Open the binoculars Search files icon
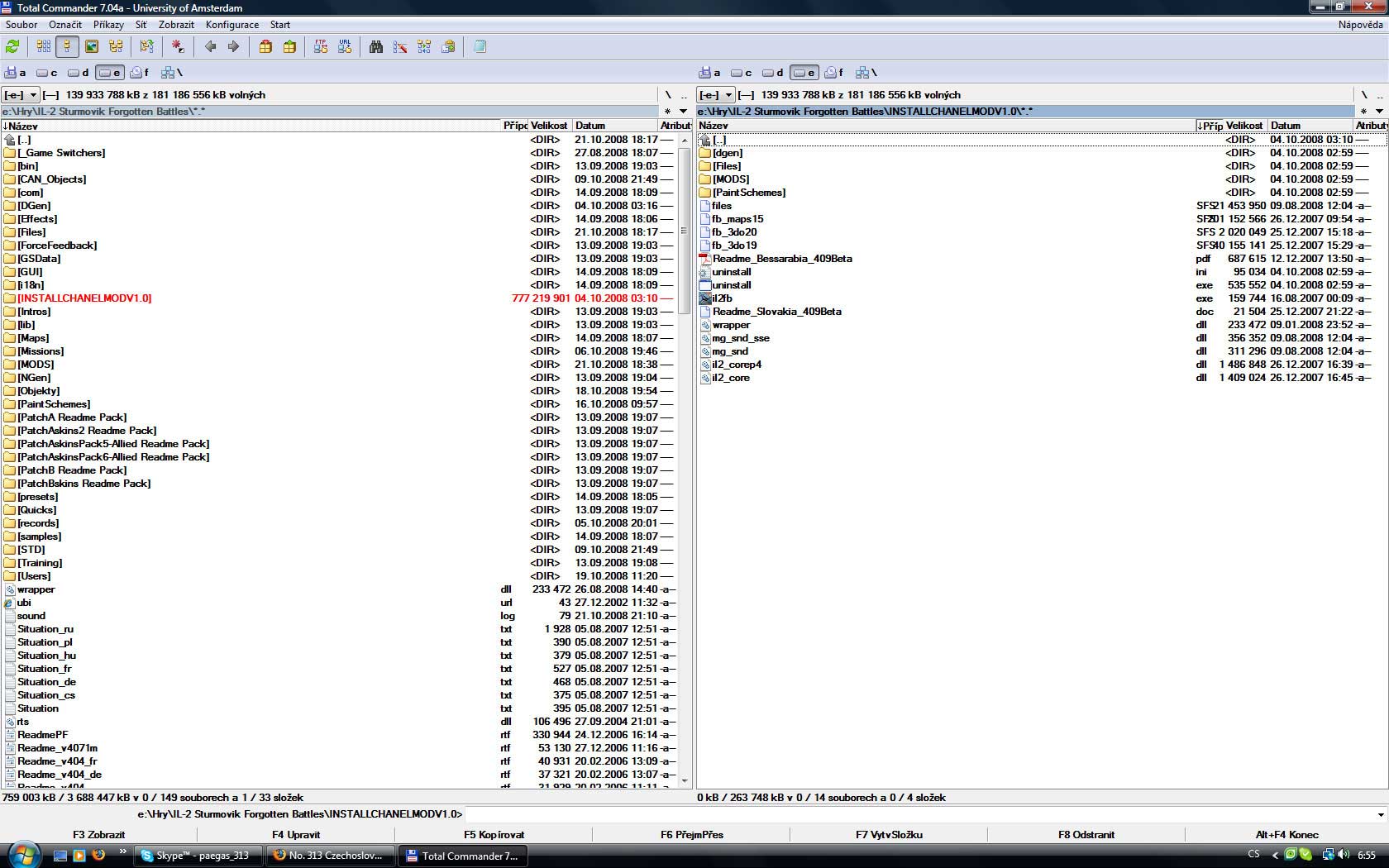This screenshot has height=868, width=1389. click(376, 47)
